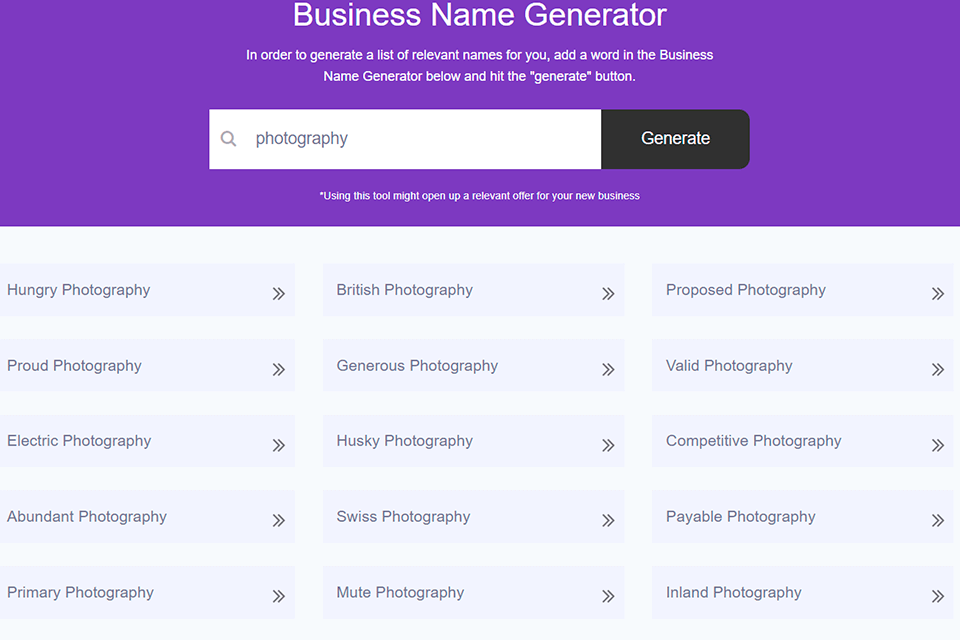This screenshot has height=640, width=960.
Task: Click the double-arrow icon beside Inland Photography
Action: pyautogui.click(x=938, y=596)
